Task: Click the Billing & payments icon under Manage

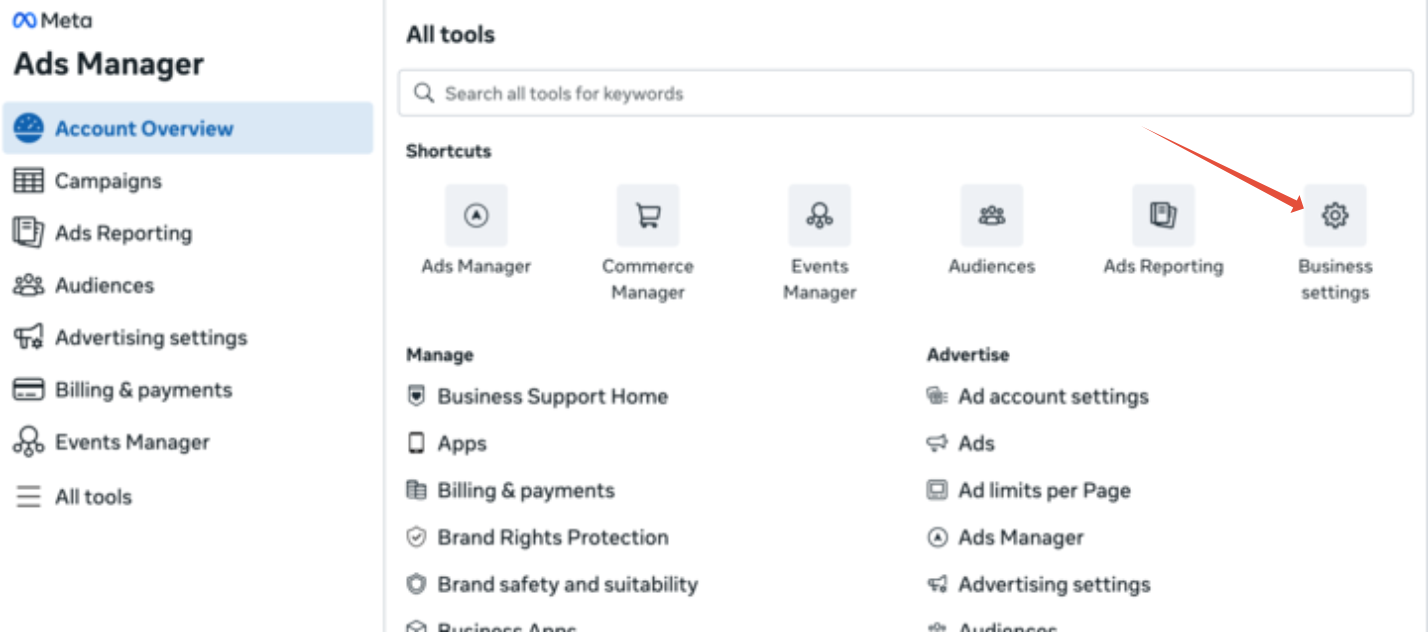Action: [416, 490]
